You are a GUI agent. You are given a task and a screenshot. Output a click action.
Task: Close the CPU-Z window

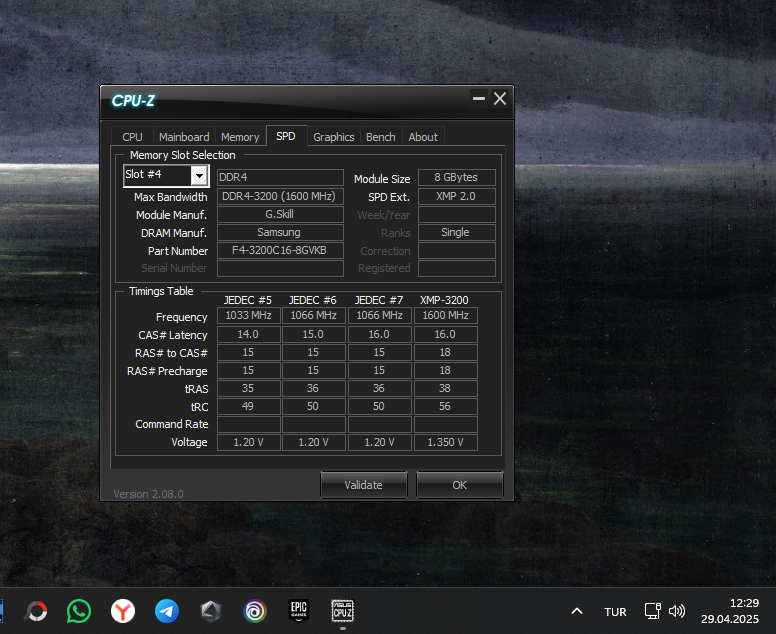coord(500,98)
